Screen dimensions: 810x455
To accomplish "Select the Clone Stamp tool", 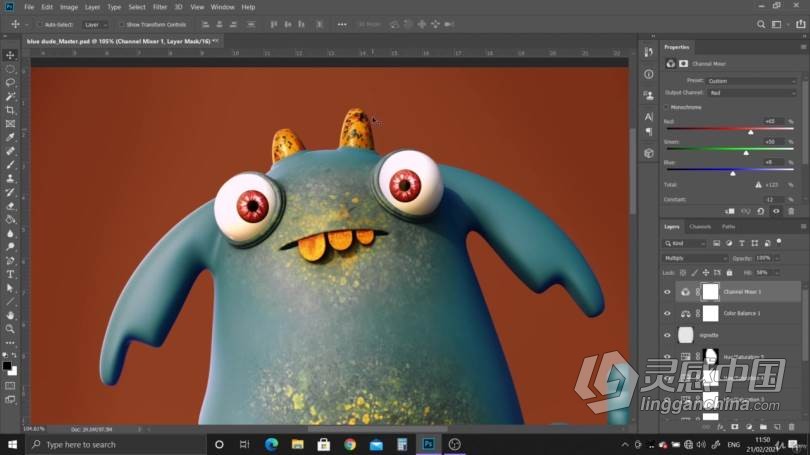I will tap(10, 178).
